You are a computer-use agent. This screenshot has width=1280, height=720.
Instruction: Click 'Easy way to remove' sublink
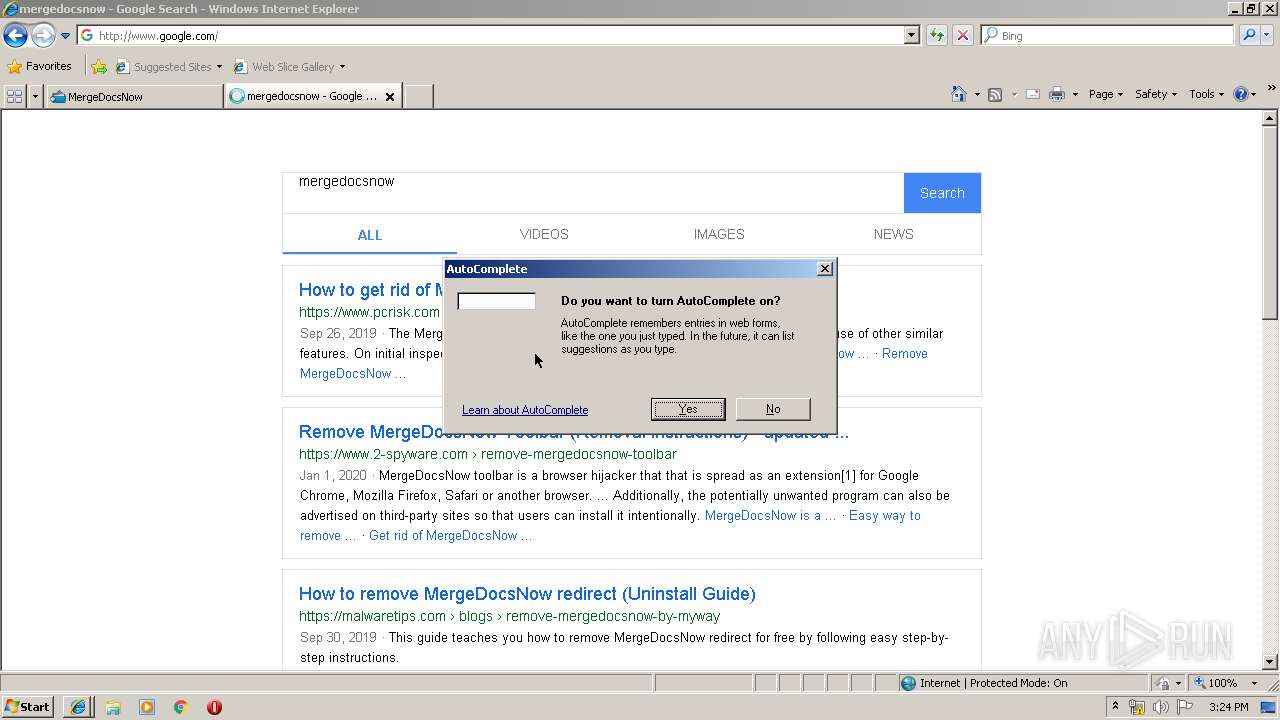884,516
